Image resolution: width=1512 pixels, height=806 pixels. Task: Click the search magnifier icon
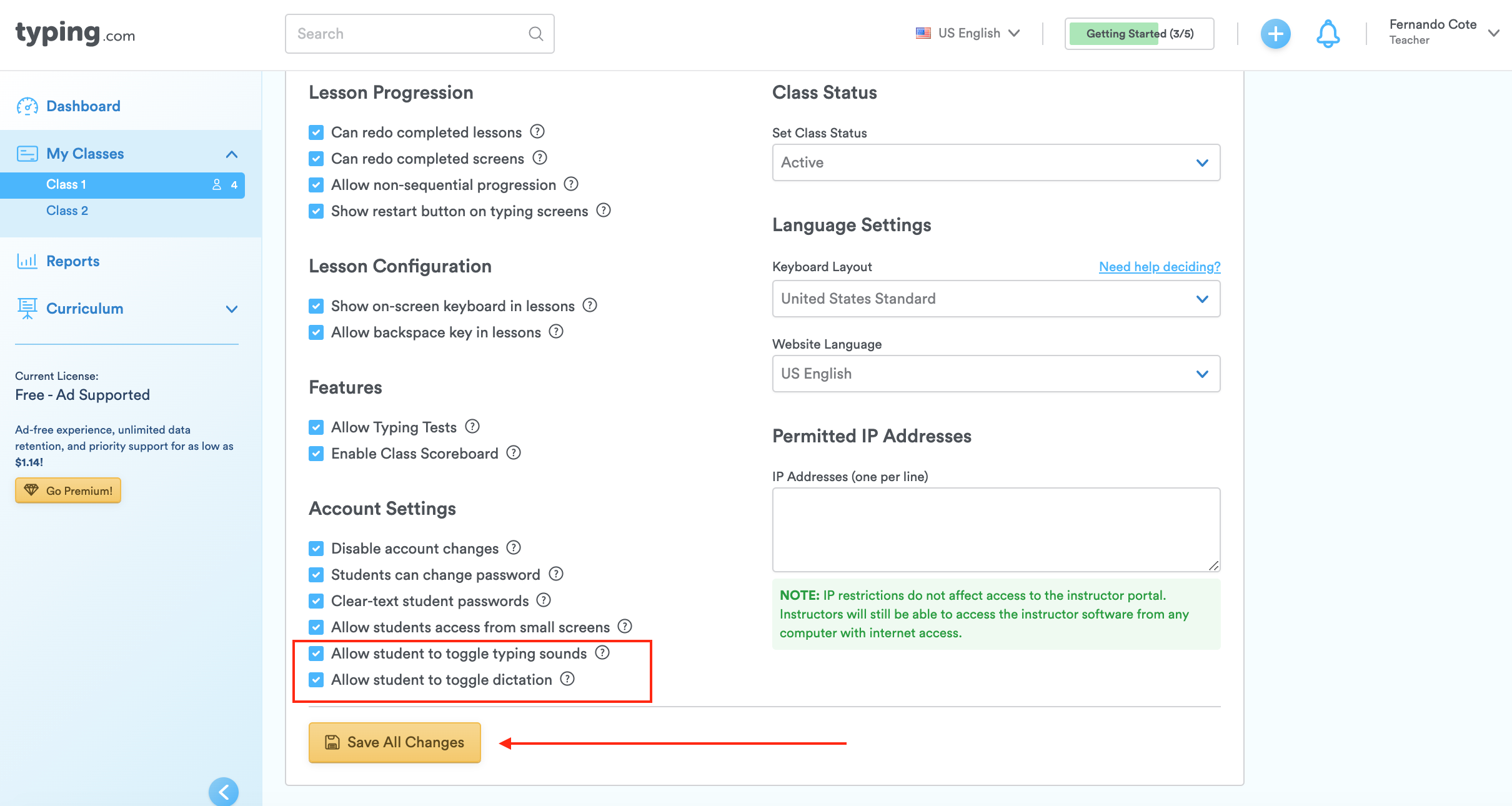535,34
